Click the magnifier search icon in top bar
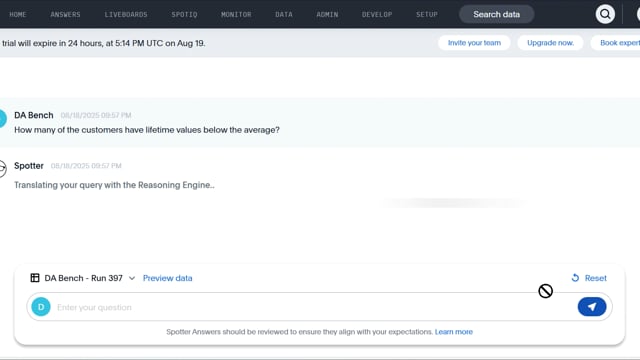This screenshot has height=360, width=640. point(605,14)
